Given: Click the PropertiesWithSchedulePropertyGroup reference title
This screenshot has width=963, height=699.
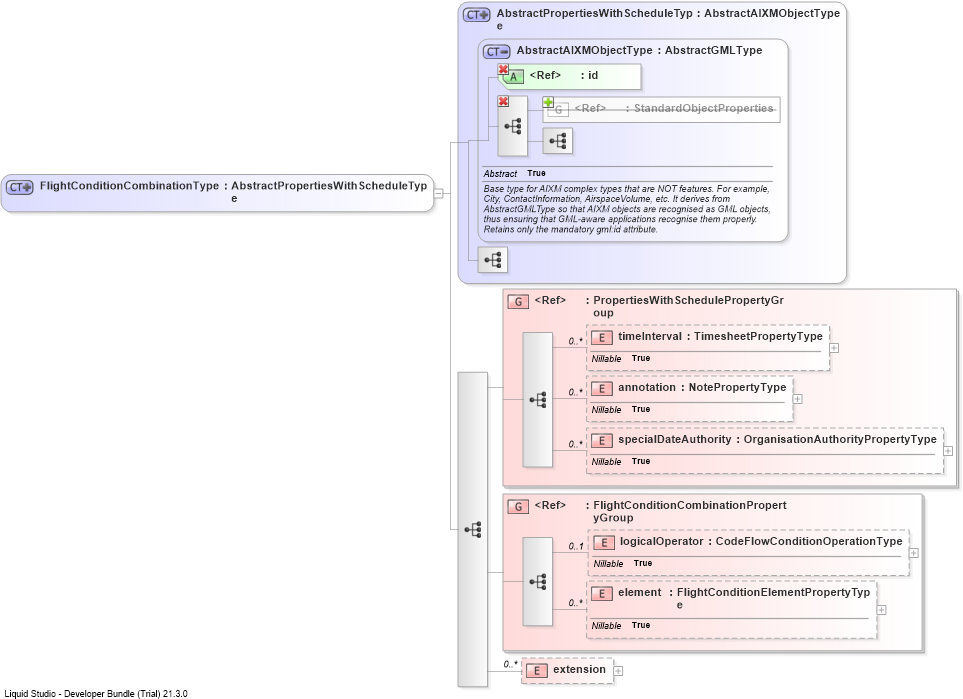Looking at the screenshot, I should tap(659, 306).
